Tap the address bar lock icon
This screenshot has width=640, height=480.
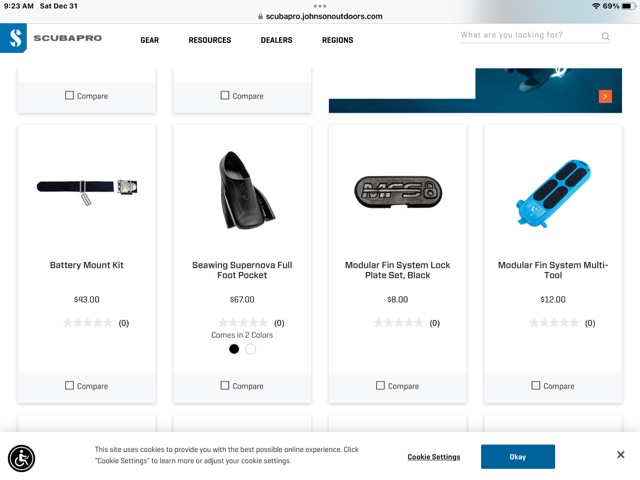pyautogui.click(x=260, y=16)
